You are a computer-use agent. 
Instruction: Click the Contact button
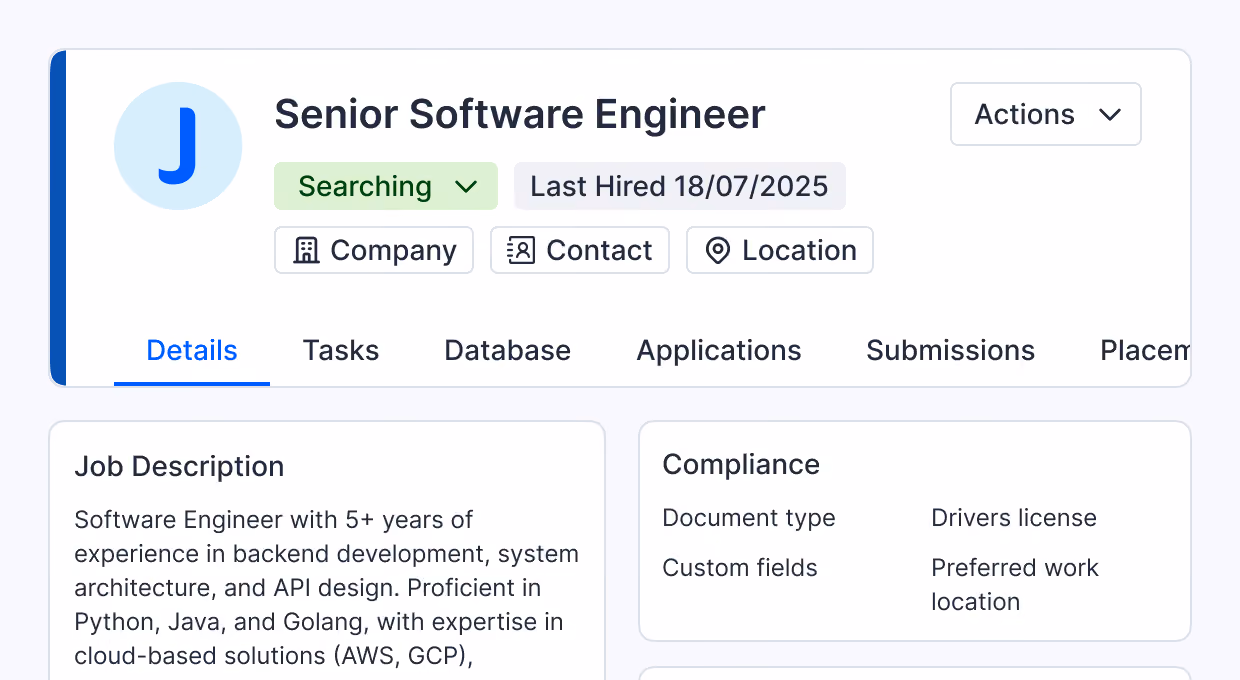(x=580, y=250)
